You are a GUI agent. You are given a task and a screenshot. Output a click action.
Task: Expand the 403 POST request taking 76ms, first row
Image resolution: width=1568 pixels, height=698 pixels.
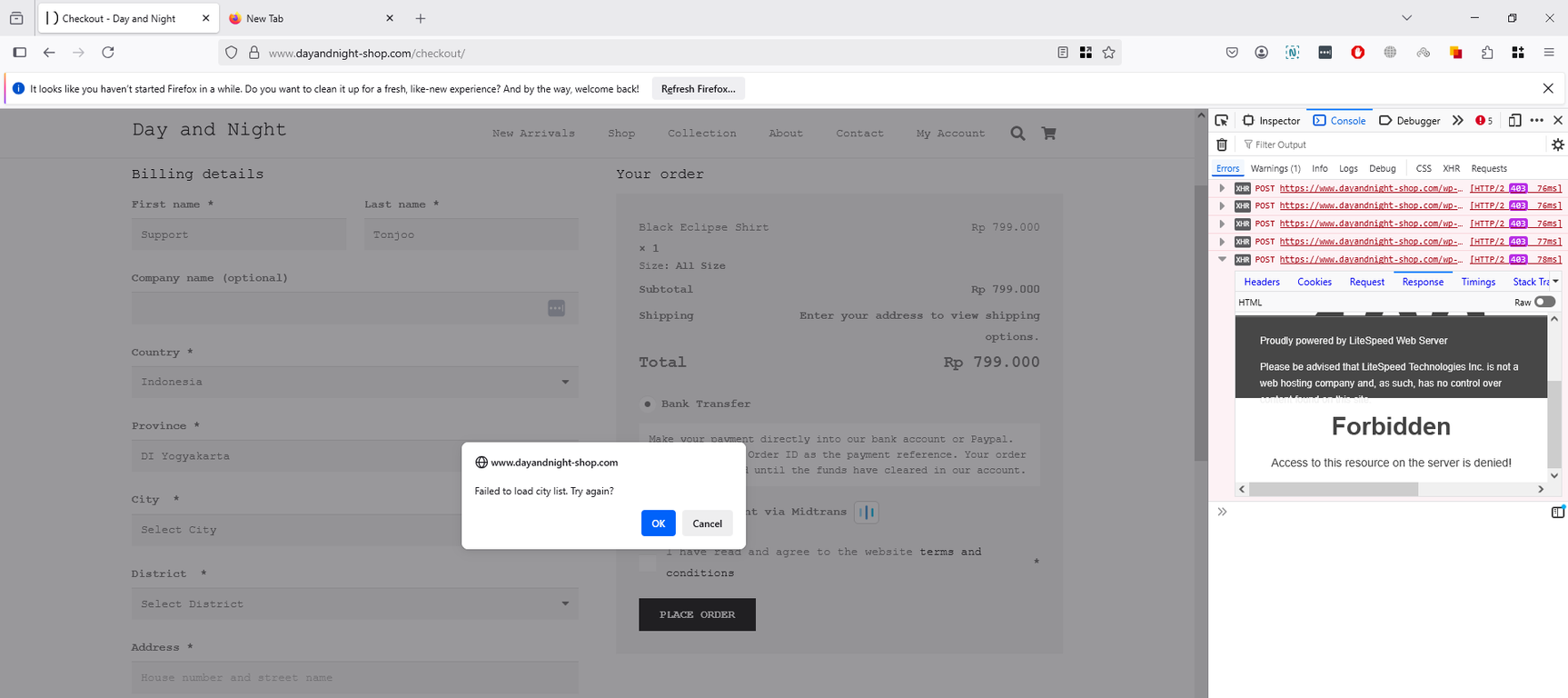tap(1222, 188)
